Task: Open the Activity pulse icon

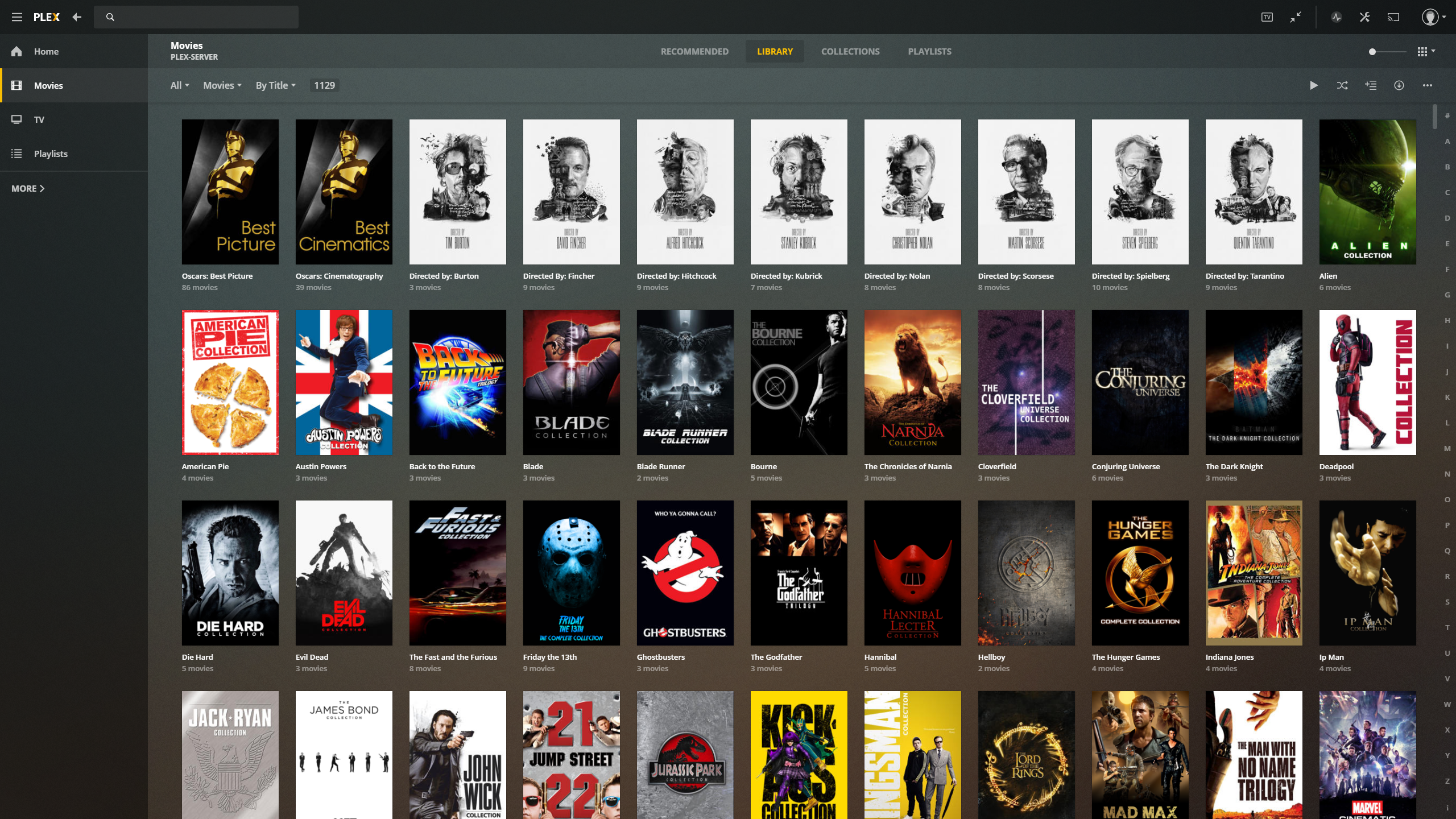Action: coord(1337,17)
